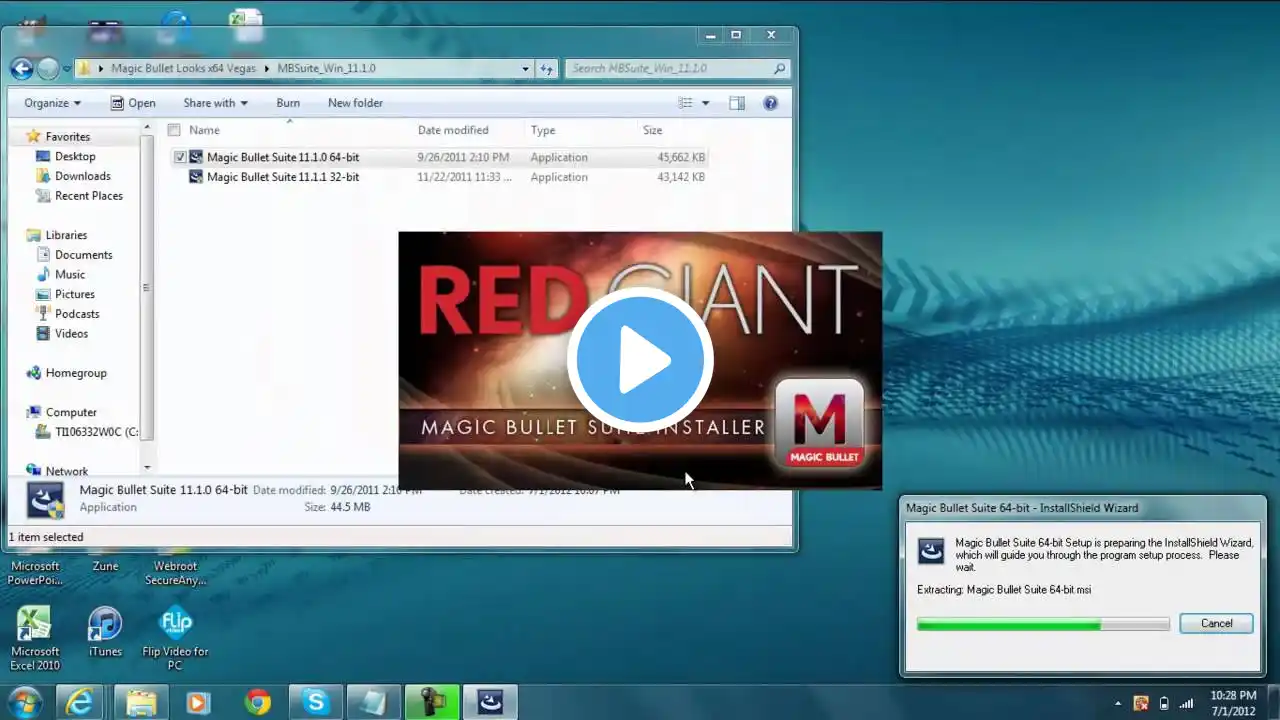The image size is (1280, 720).
Task: Click Burn in Explorer toolbar
Action: click(288, 103)
